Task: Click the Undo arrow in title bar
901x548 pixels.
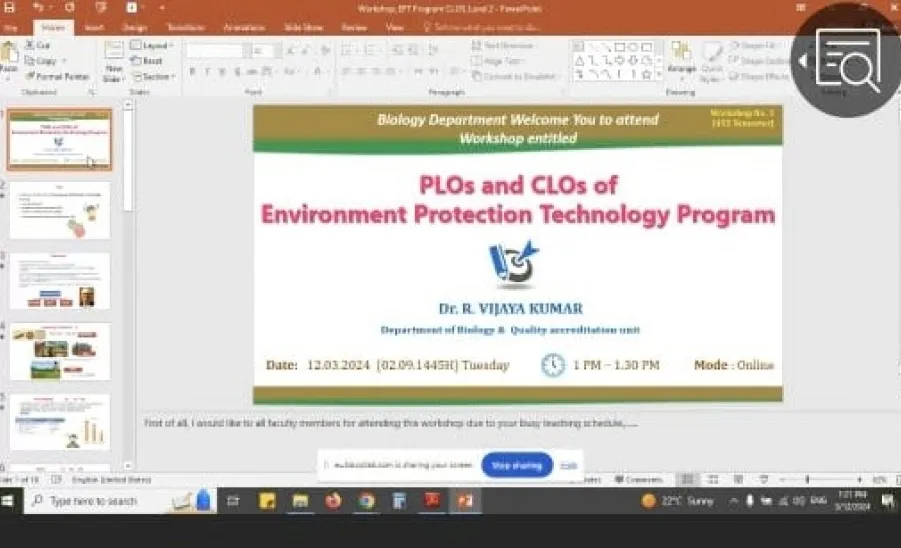Action: pyautogui.click(x=38, y=7)
